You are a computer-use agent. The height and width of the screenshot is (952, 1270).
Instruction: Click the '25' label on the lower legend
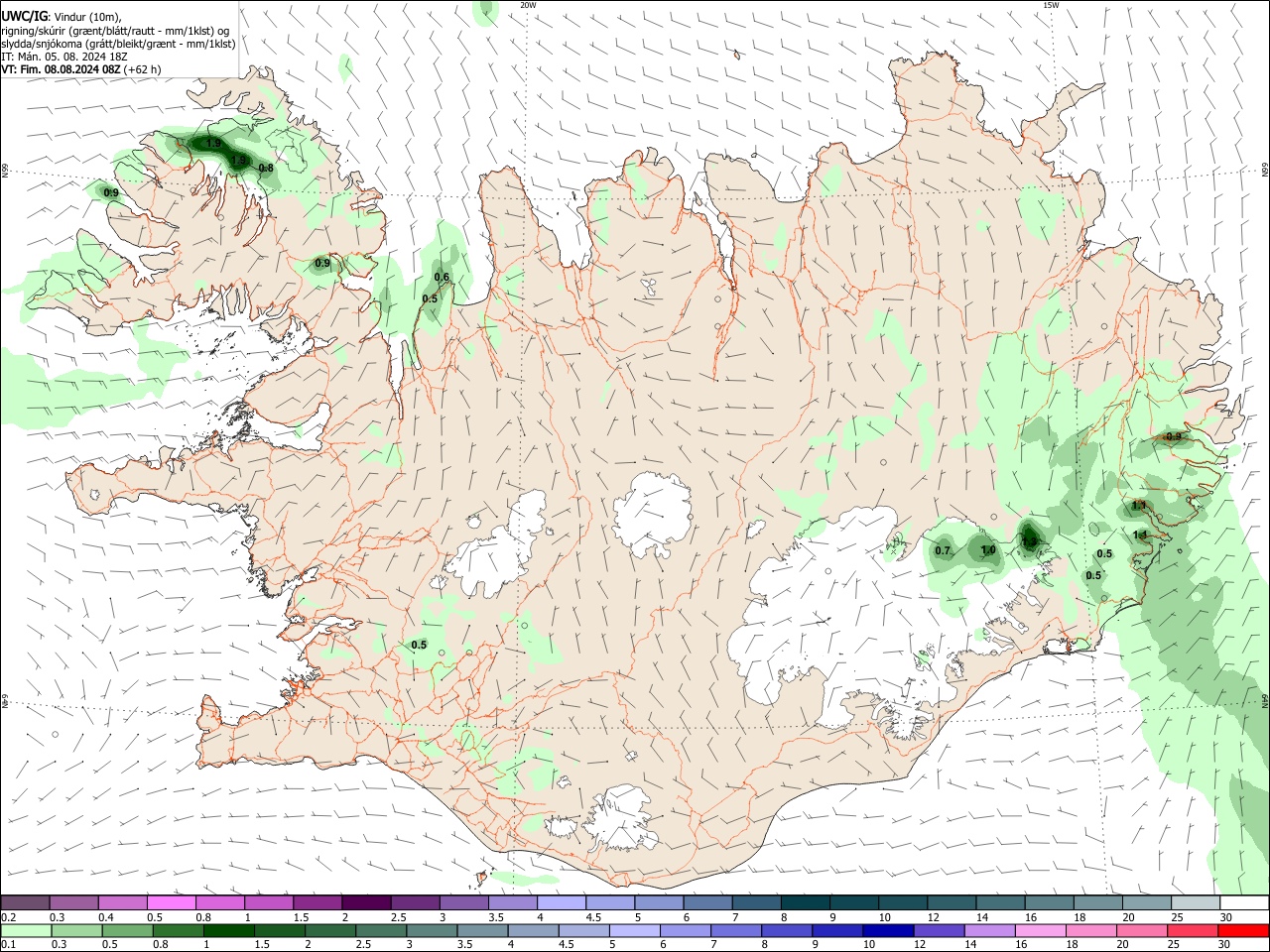(x=1174, y=944)
